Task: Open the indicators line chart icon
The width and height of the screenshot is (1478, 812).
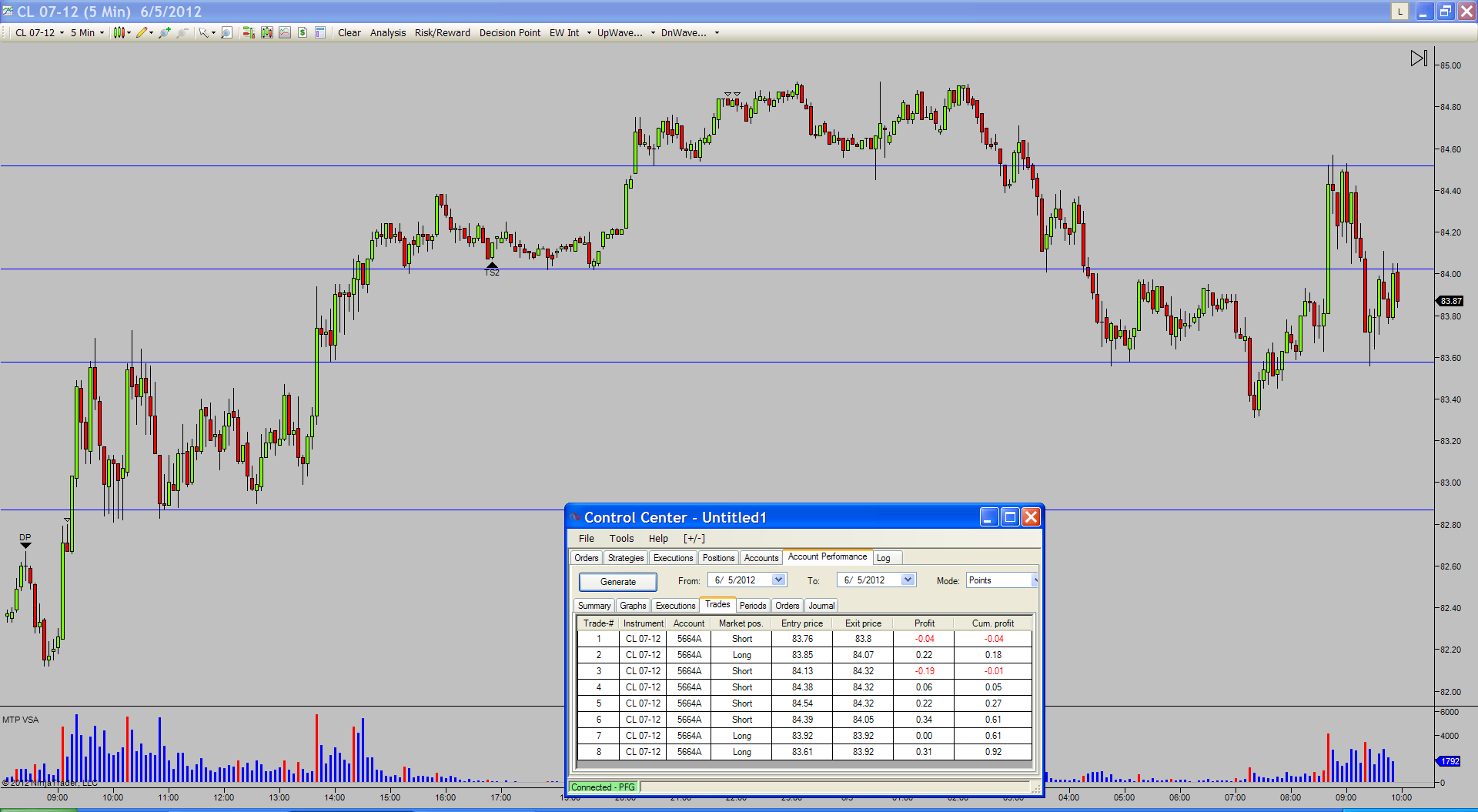Action: click(x=285, y=32)
